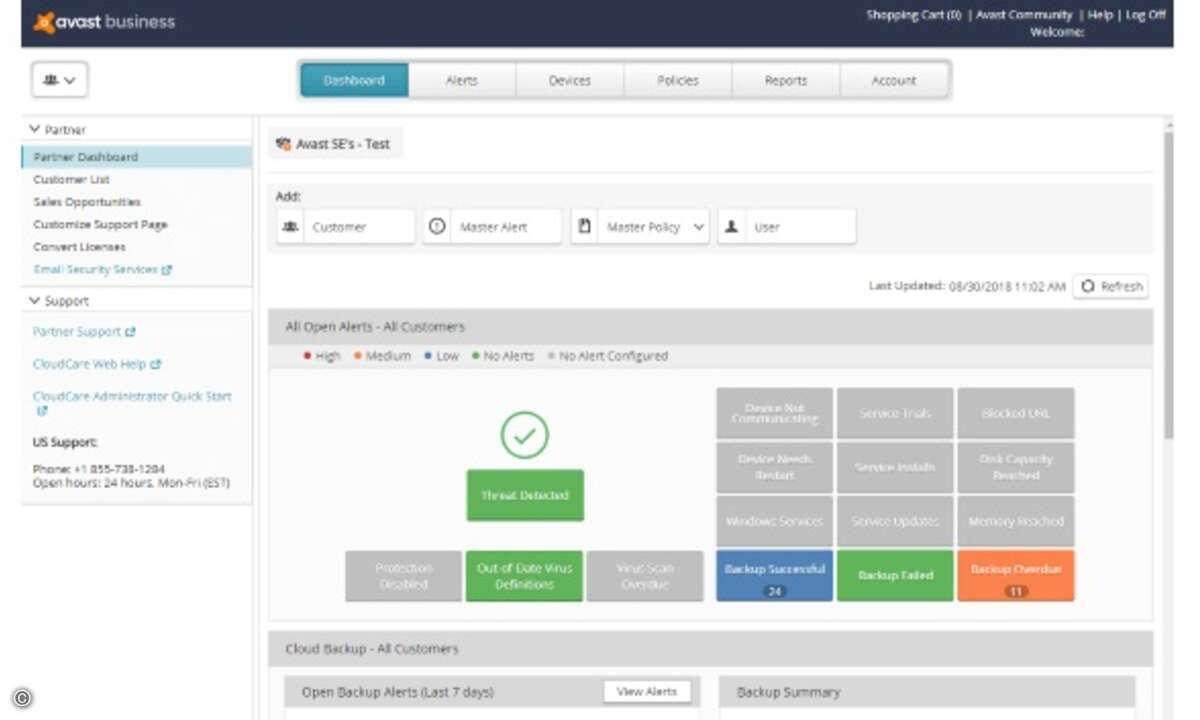Open the Service Installs tile

[x=895, y=467]
